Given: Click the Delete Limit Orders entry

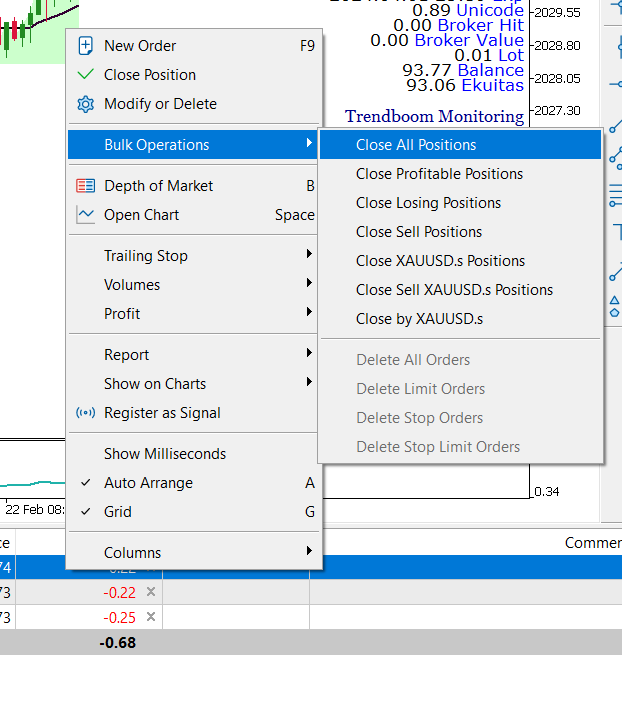Looking at the screenshot, I should coord(460,389).
